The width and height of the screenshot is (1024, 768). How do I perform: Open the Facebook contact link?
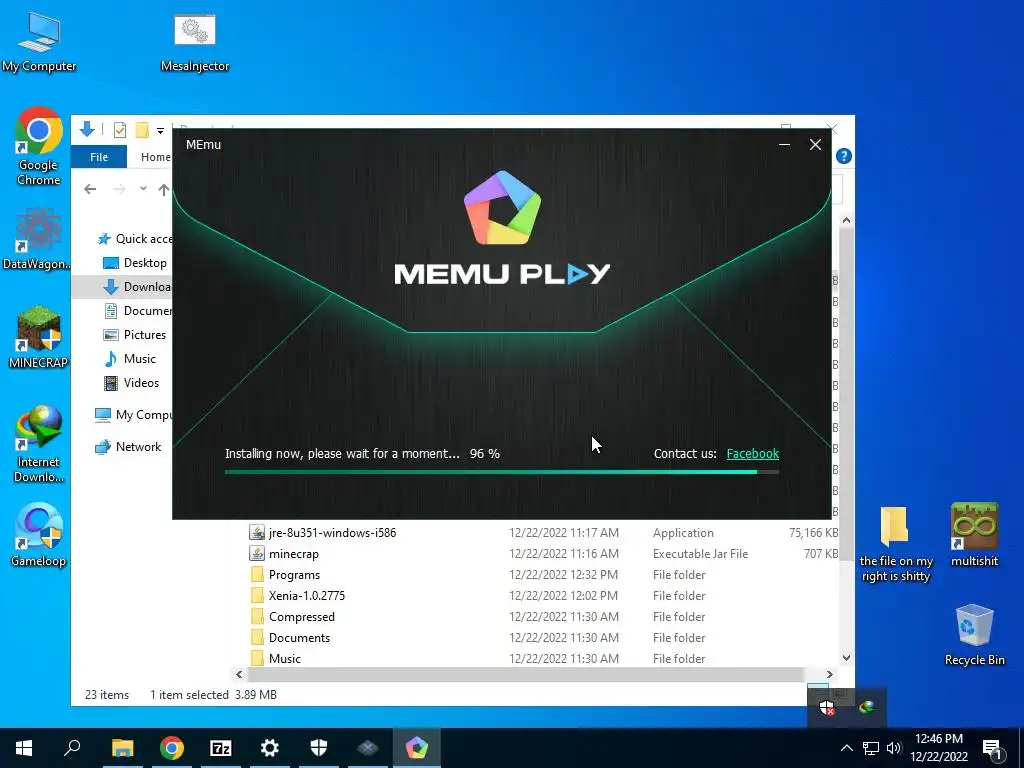click(x=752, y=454)
